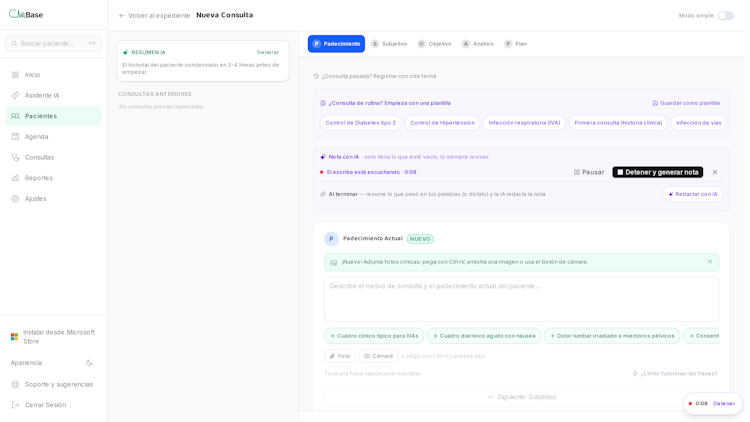
Task: Pause the scribe recording
Action: coord(589,172)
